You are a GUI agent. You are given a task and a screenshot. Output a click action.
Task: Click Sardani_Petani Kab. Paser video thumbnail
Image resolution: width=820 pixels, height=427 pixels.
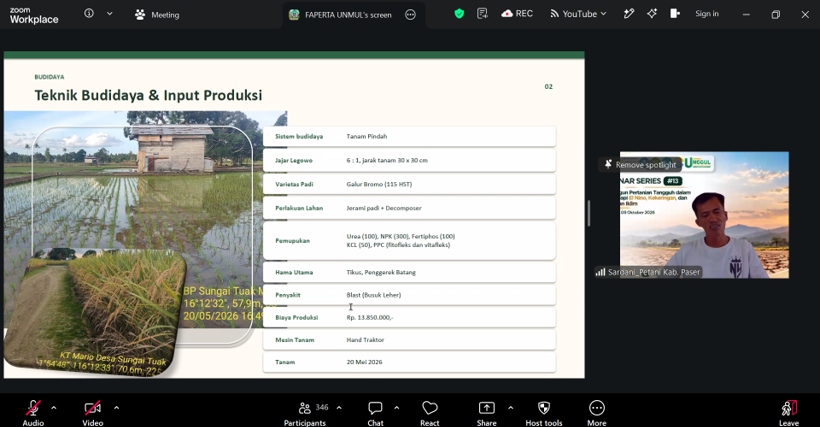coord(704,215)
